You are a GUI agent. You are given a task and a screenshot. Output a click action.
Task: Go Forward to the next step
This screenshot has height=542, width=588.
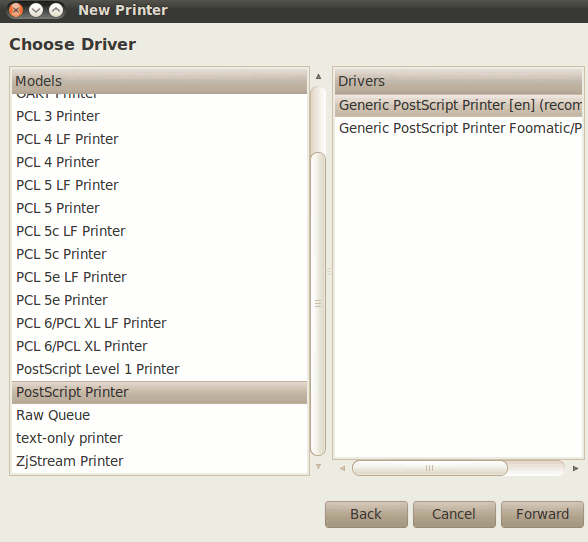coord(542,514)
